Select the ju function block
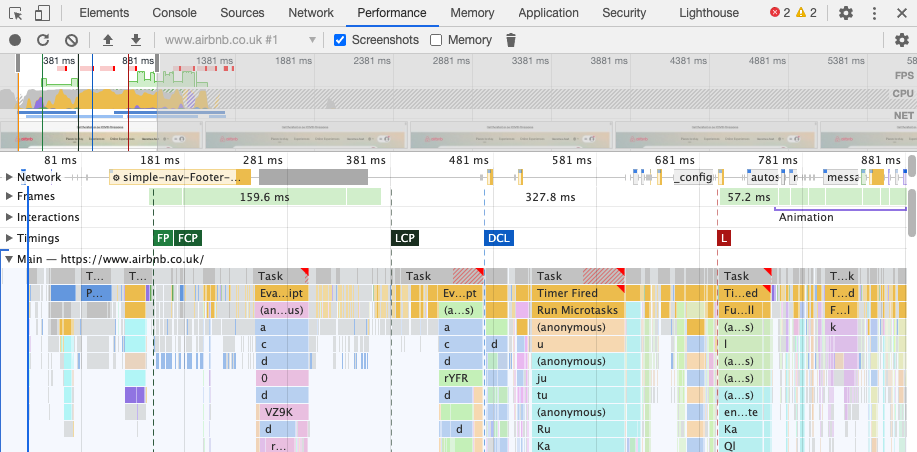917x452 pixels. [x=578, y=378]
